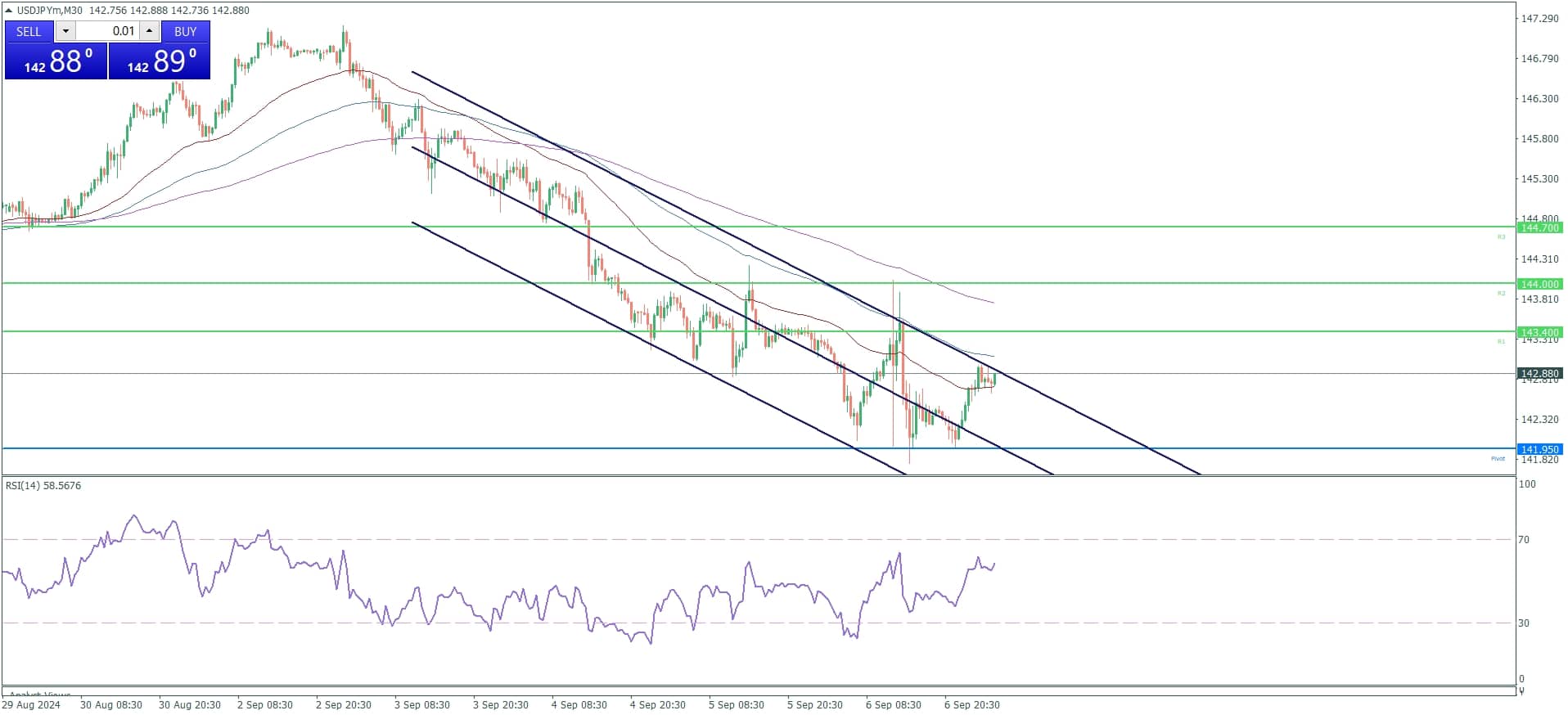This screenshot has height=715, width=1568.
Task: Click the 142.320 price scale value
Action: tap(1539, 419)
